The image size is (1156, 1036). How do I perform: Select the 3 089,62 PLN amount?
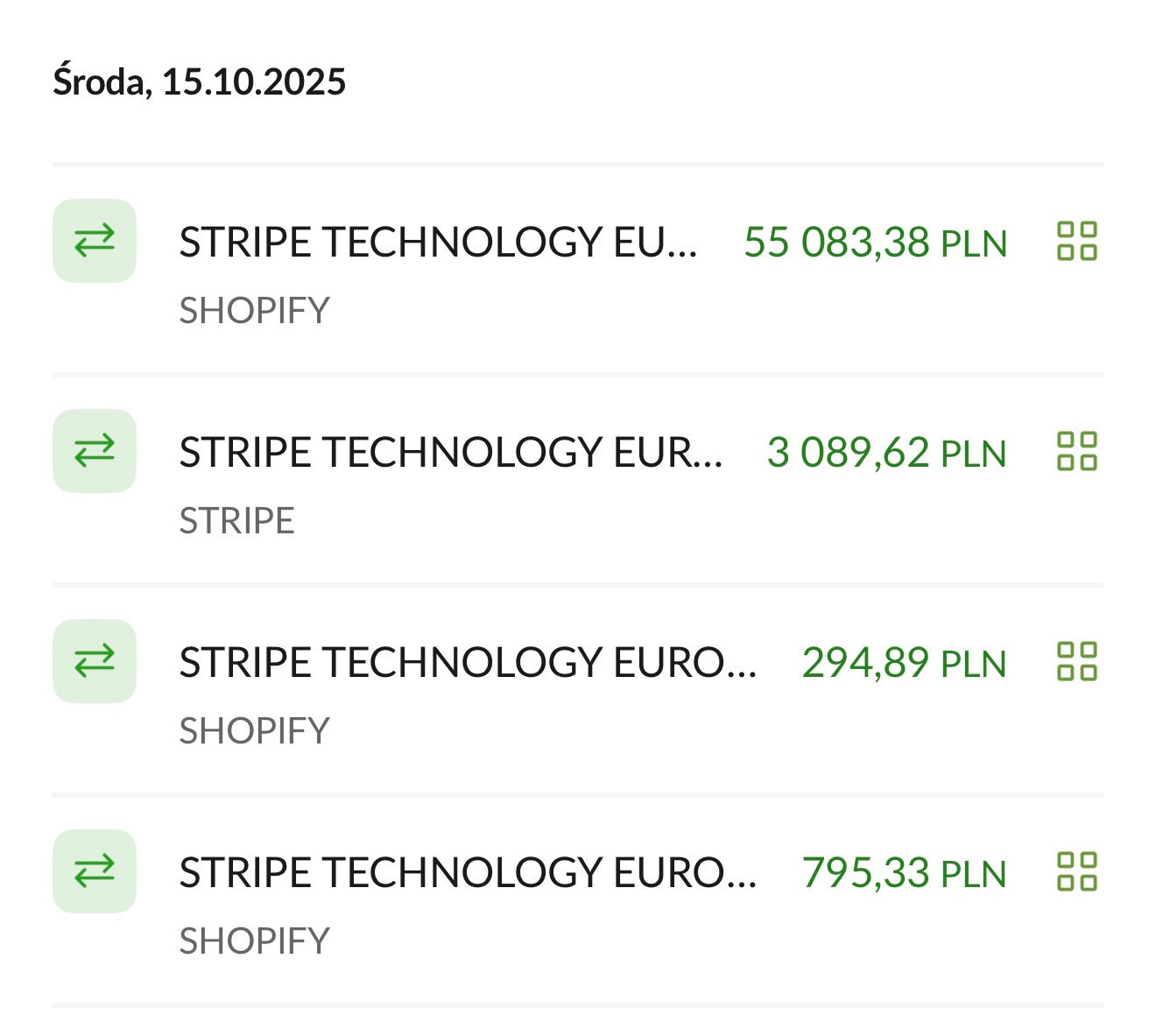[x=886, y=453]
